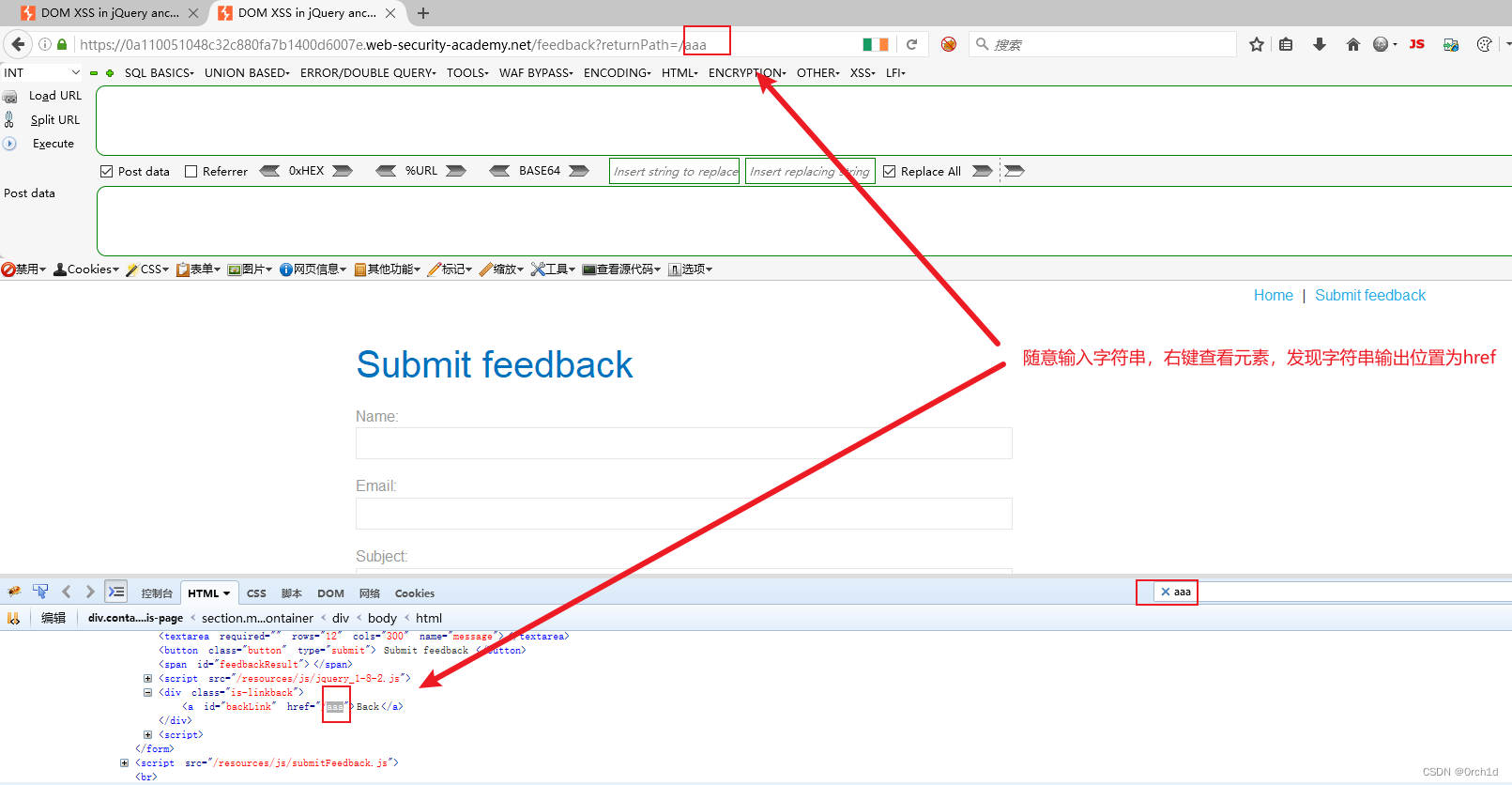This screenshot has height=785, width=1512.
Task: Click the left arrow before 0xHEX
Action: tap(269, 171)
